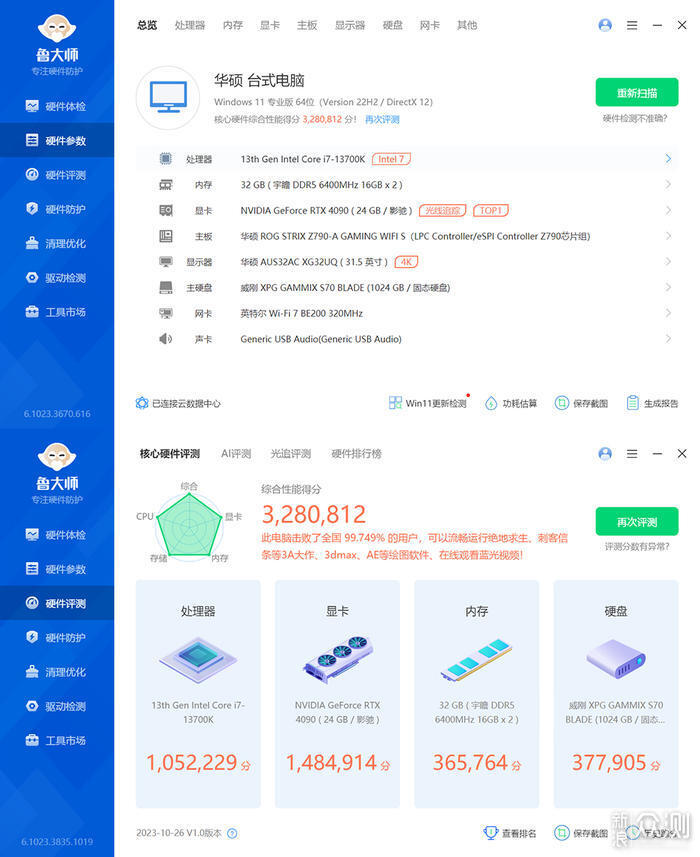Open 驱动检测 in the upper window sidebar
The image size is (700, 857).
pyautogui.click(x=57, y=278)
